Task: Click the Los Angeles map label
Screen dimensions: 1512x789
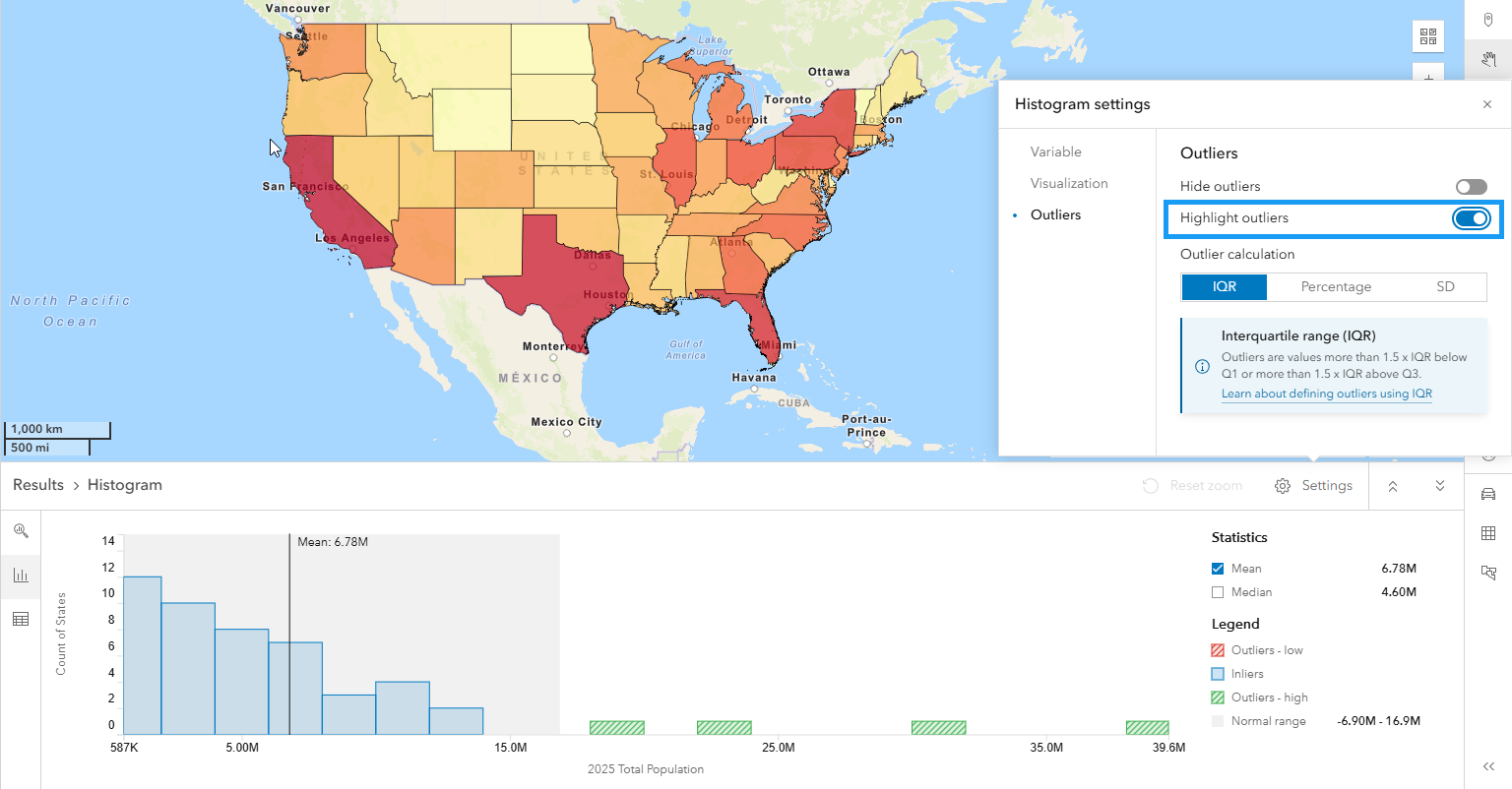Action: (x=352, y=238)
